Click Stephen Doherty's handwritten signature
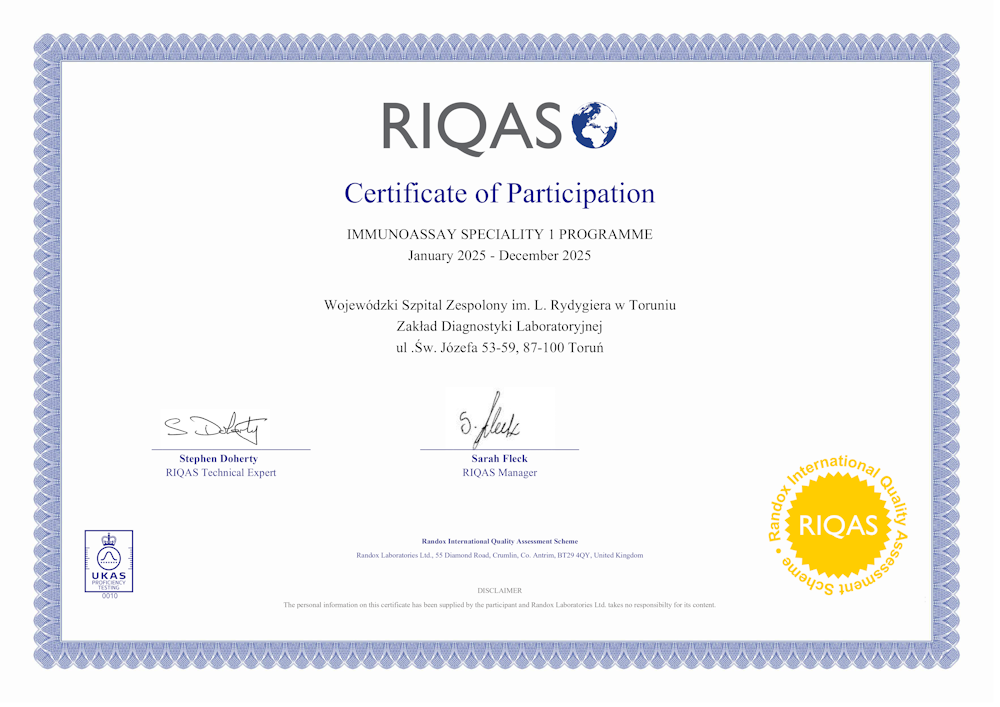1000x707 pixels. (217, 428)
